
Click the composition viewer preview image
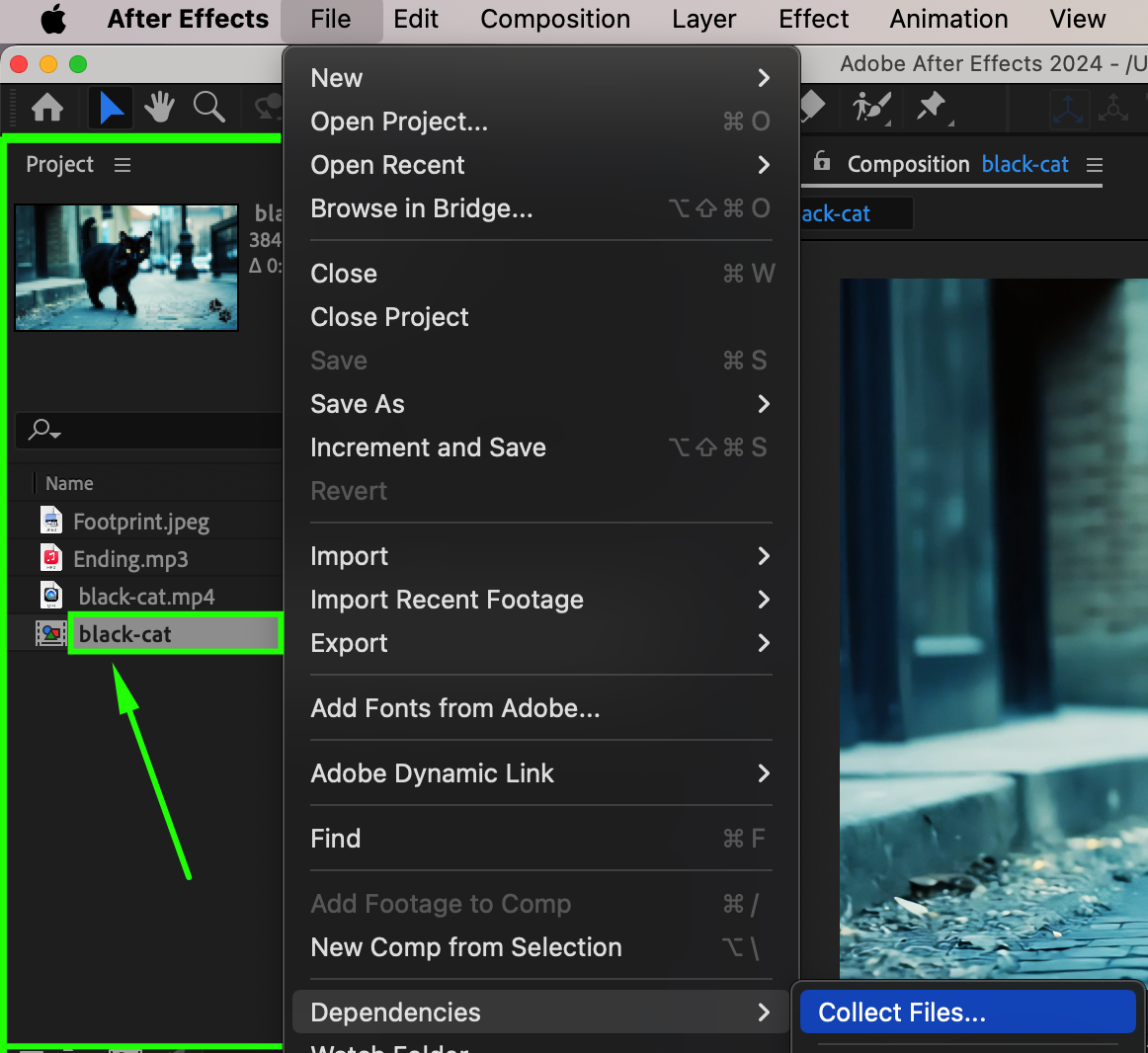(x=994, y=628)
